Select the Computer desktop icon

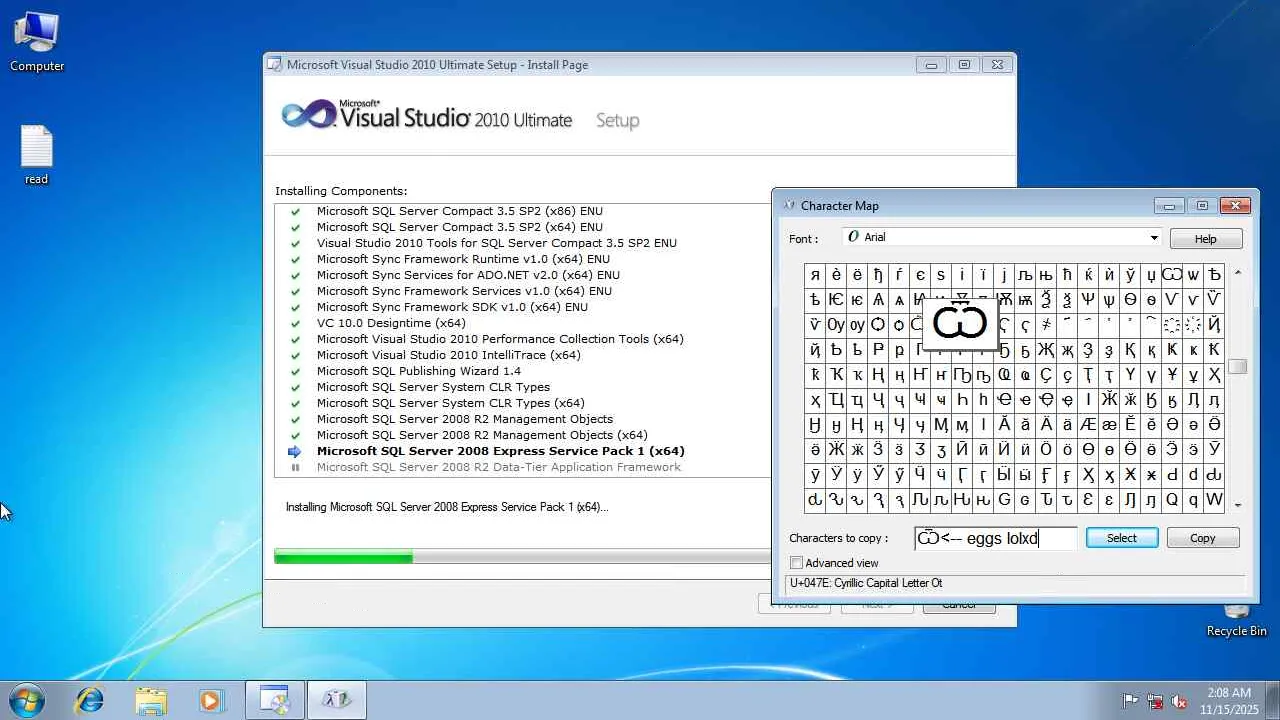point(37,42)
